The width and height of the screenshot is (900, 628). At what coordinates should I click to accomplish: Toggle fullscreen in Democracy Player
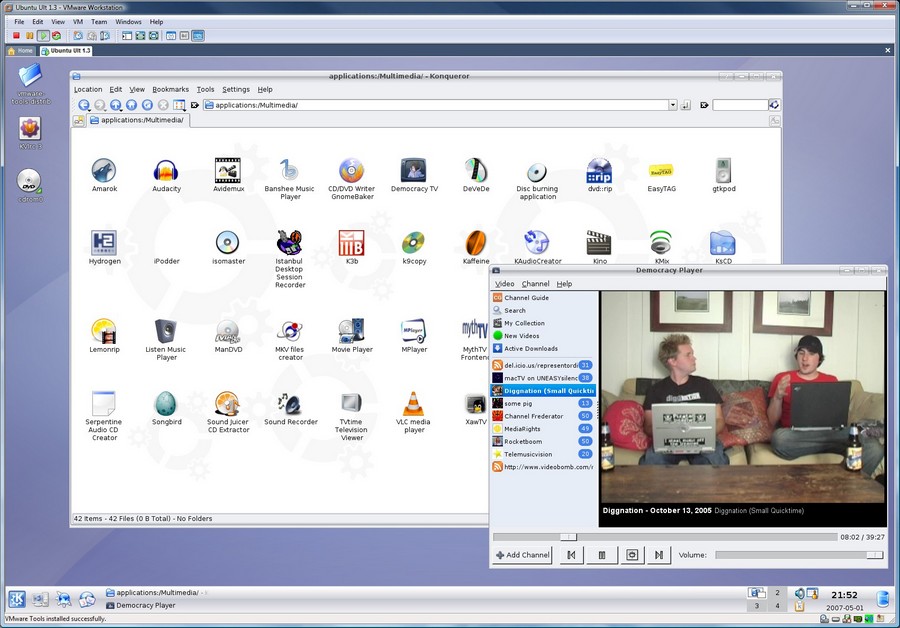(x=632, y=555)
